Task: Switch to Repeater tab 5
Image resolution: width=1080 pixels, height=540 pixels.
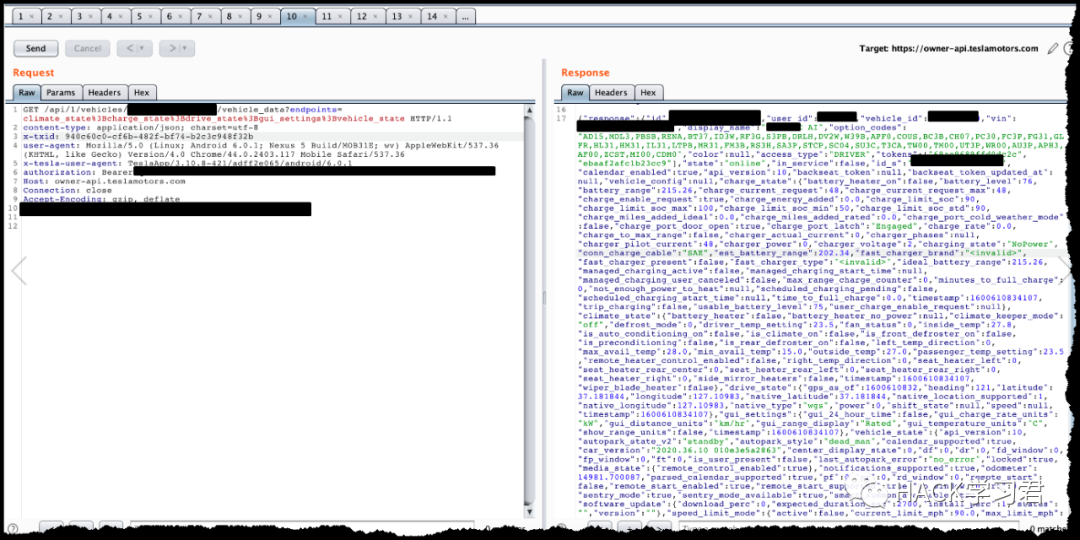Action: [140, 16]
